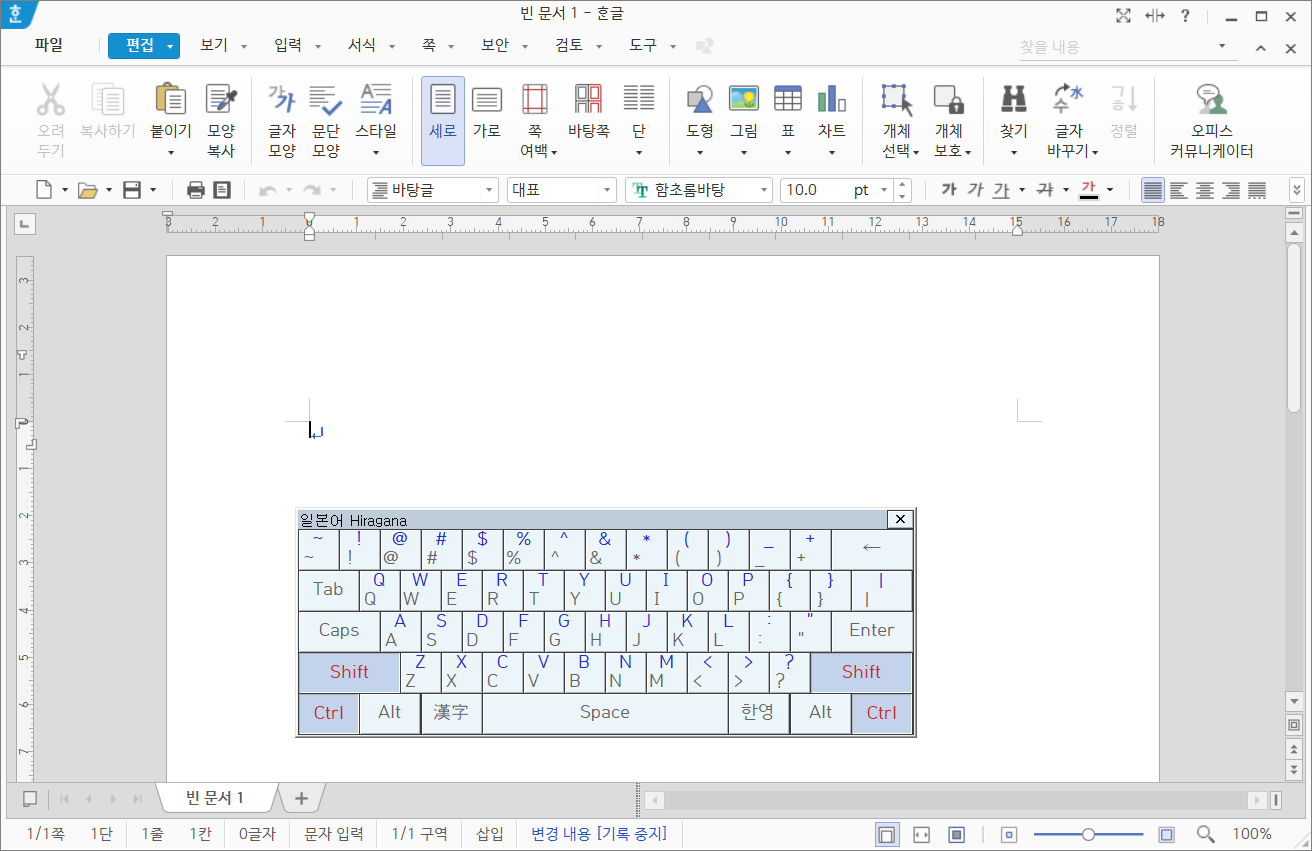Toggle strikethrough 가 formatting
1312x851 pixels.
pyautogui.click(x=1044, y=190)
